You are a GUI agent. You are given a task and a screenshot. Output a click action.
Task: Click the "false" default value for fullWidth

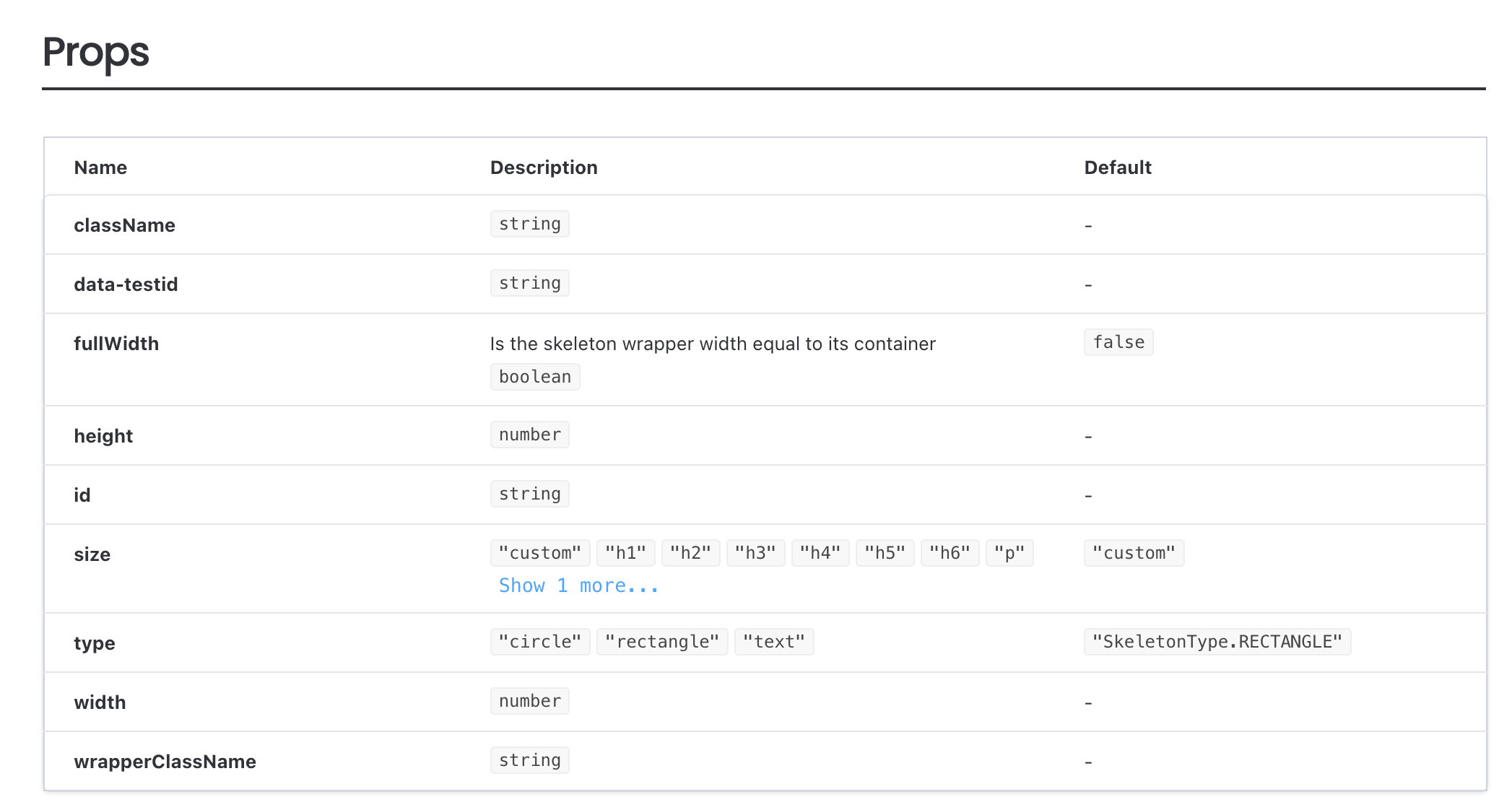[x=1118, y=341]
